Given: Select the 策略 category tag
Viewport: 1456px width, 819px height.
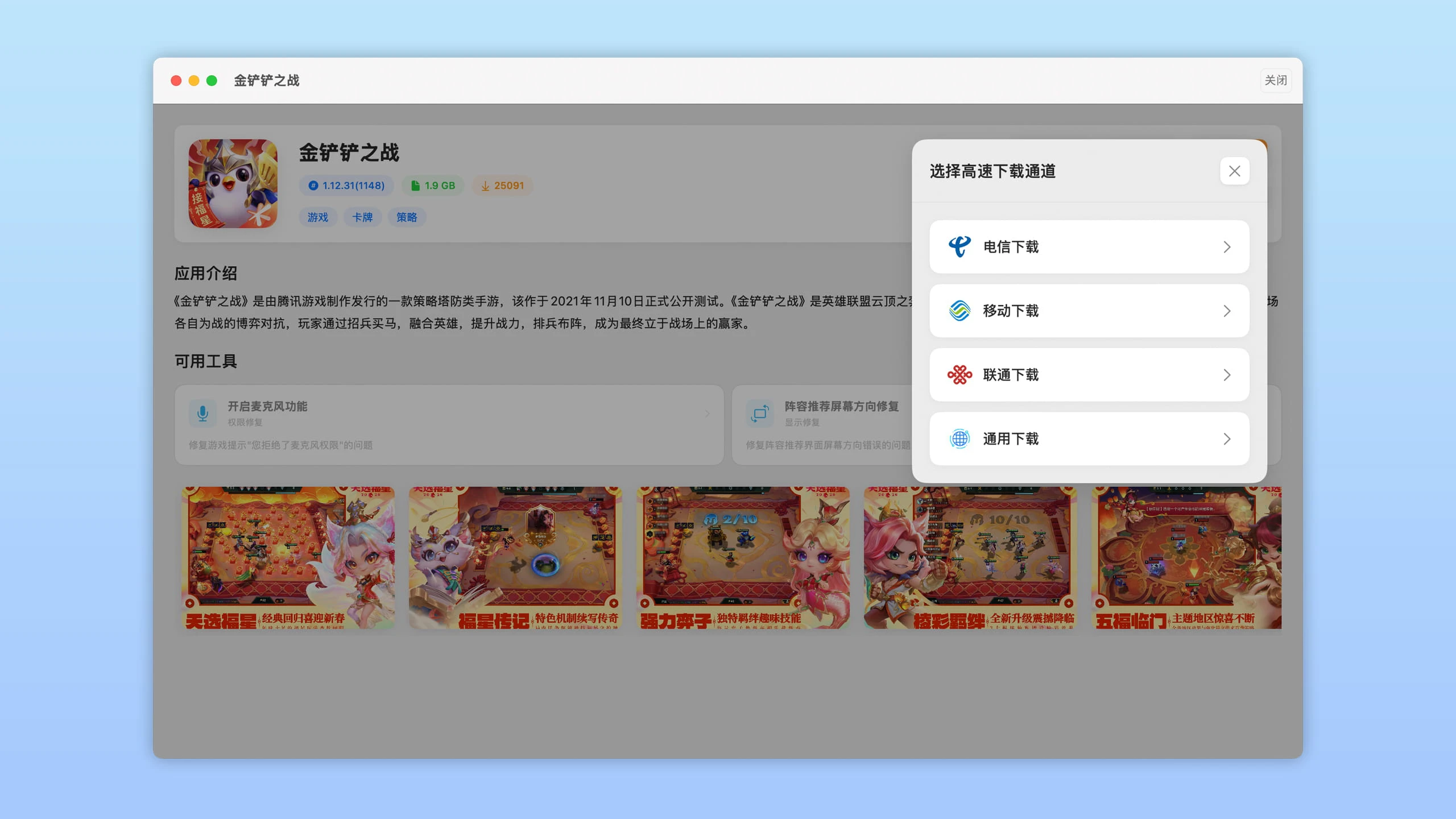Looking at the screenshot, I should [407, 217].
